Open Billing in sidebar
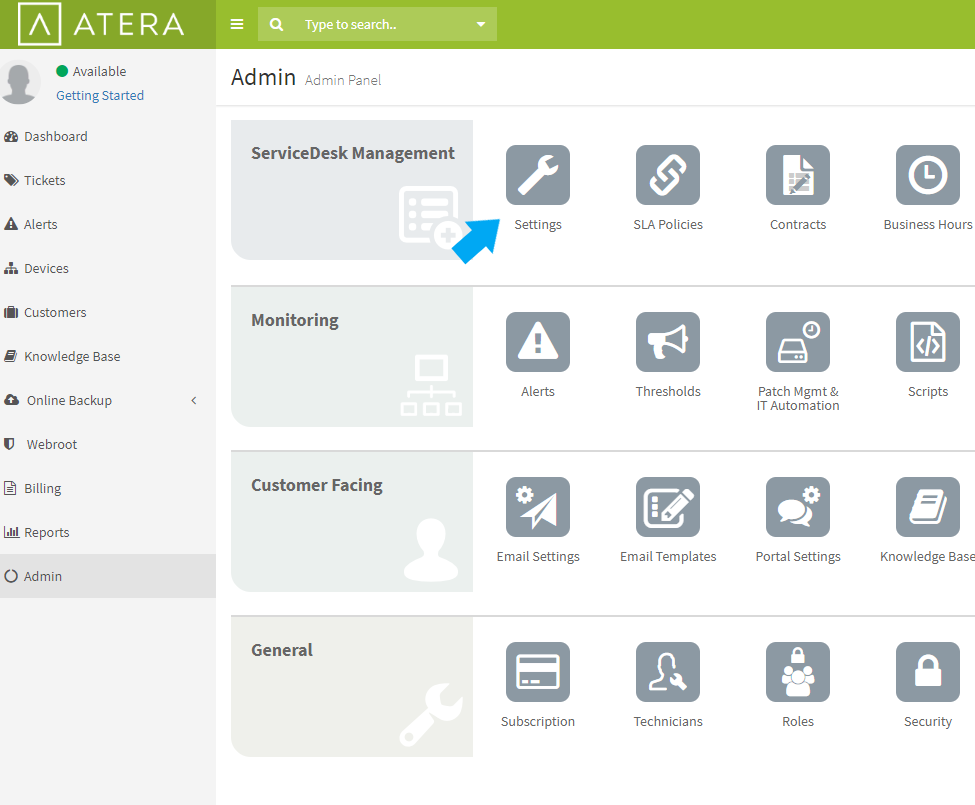 (108, 489)
